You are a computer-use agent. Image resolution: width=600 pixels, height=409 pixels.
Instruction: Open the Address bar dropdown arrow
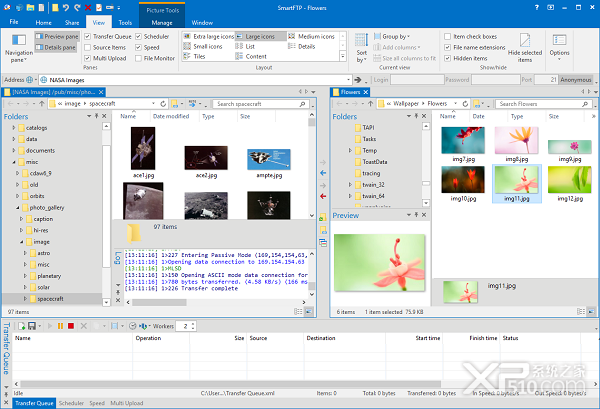pos(348,80)
